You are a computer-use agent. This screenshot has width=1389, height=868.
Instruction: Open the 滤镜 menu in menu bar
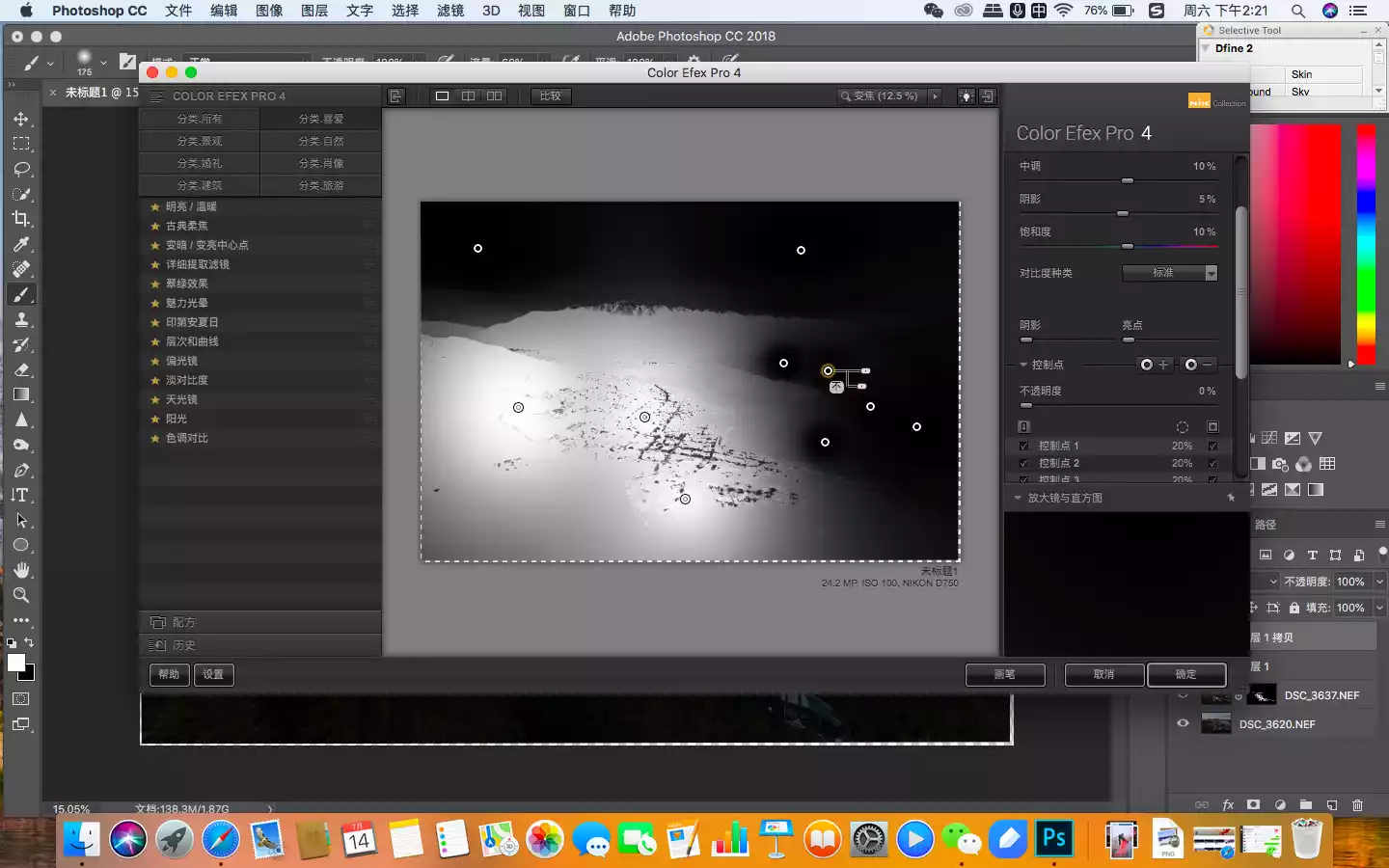click(x=449, y=11)
